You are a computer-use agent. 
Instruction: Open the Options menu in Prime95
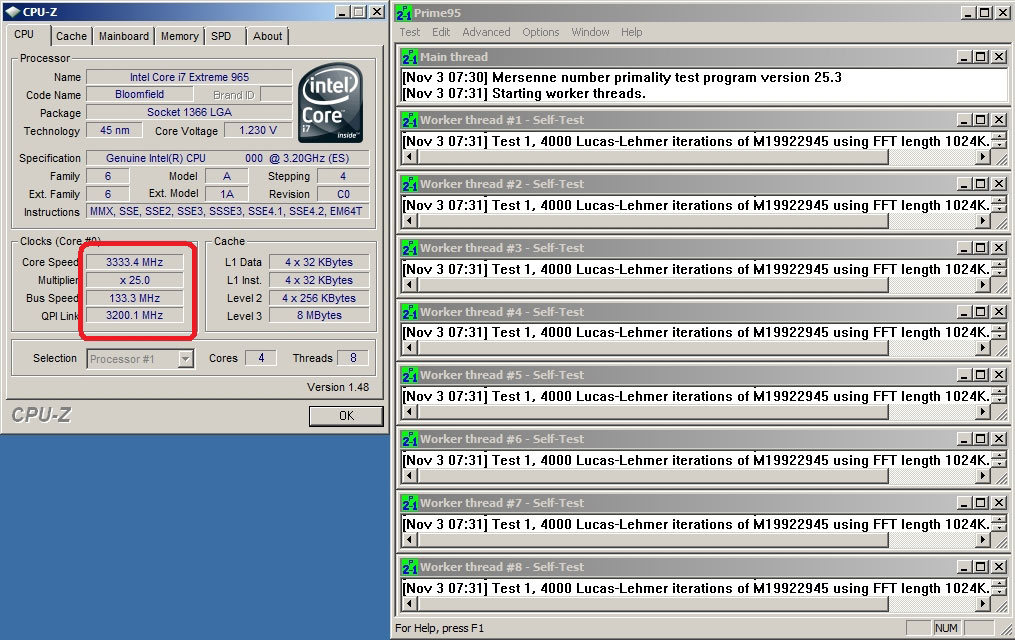click(x=541, y=32)
